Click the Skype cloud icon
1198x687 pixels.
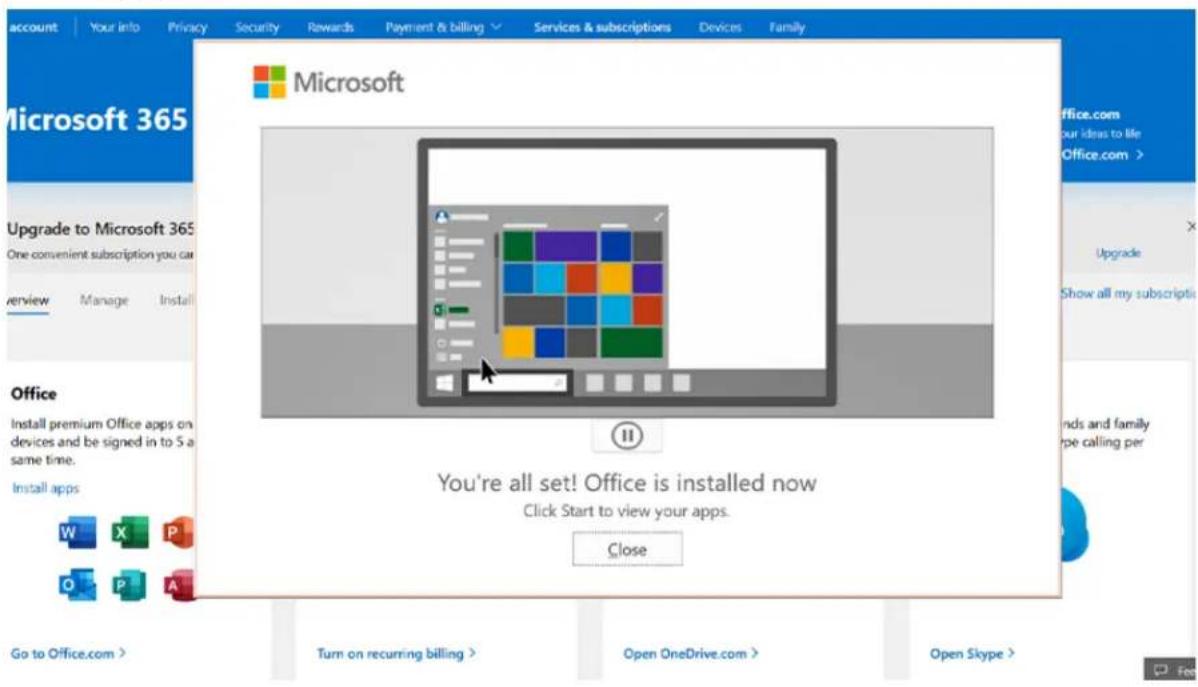1074,527
